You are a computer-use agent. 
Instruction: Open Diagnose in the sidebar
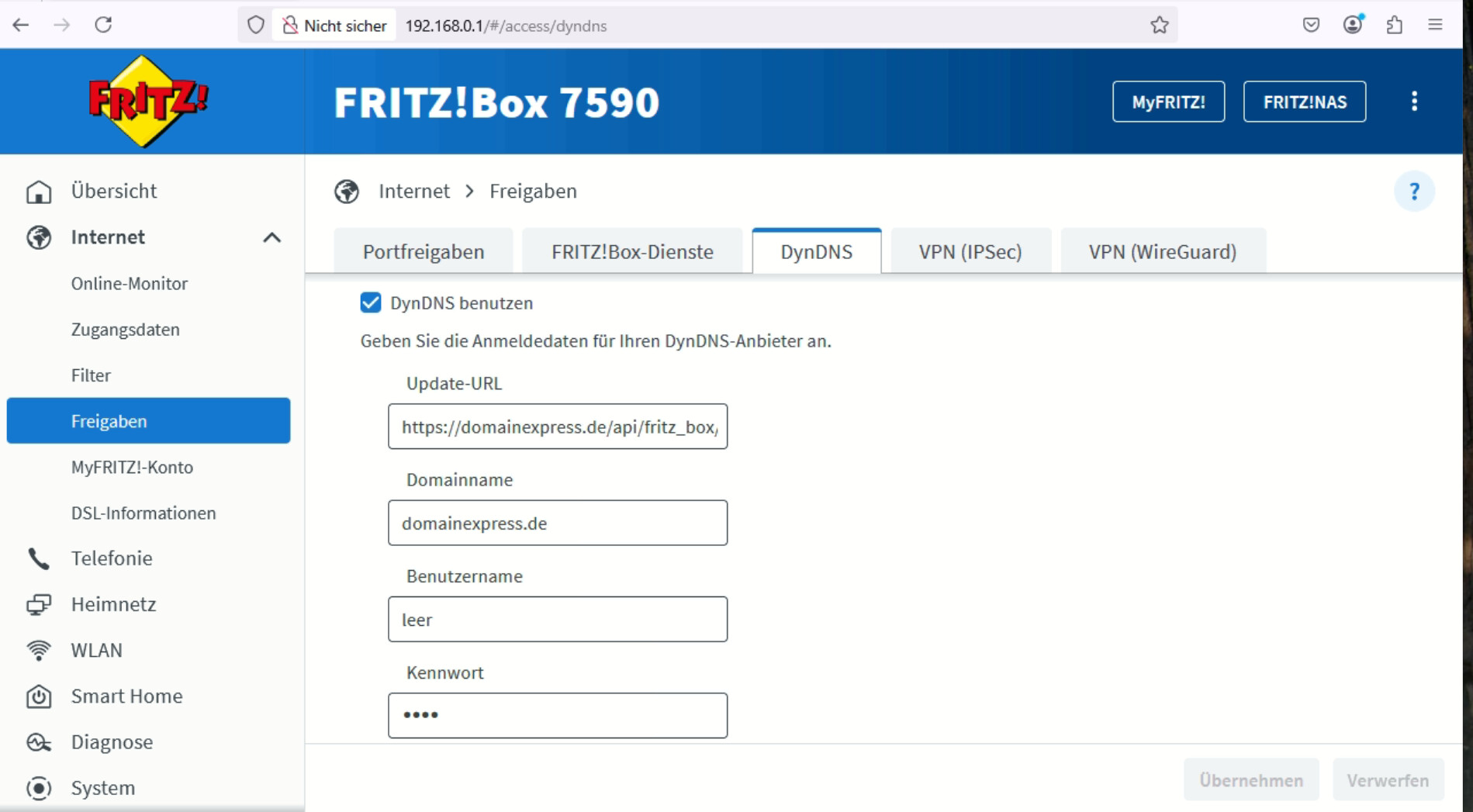(112, 742)
